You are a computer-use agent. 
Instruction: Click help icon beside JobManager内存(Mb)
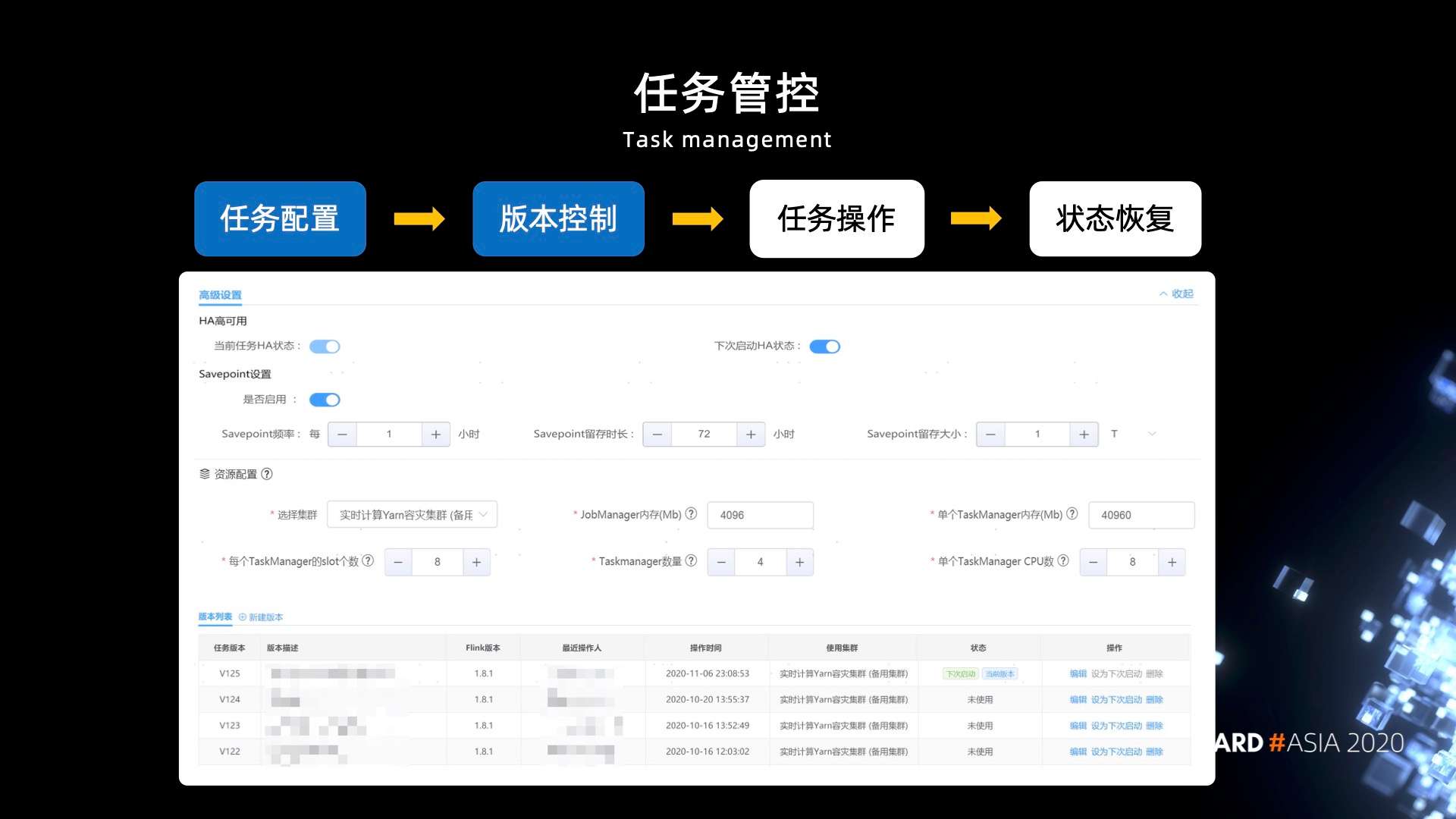tap(691, 514)
